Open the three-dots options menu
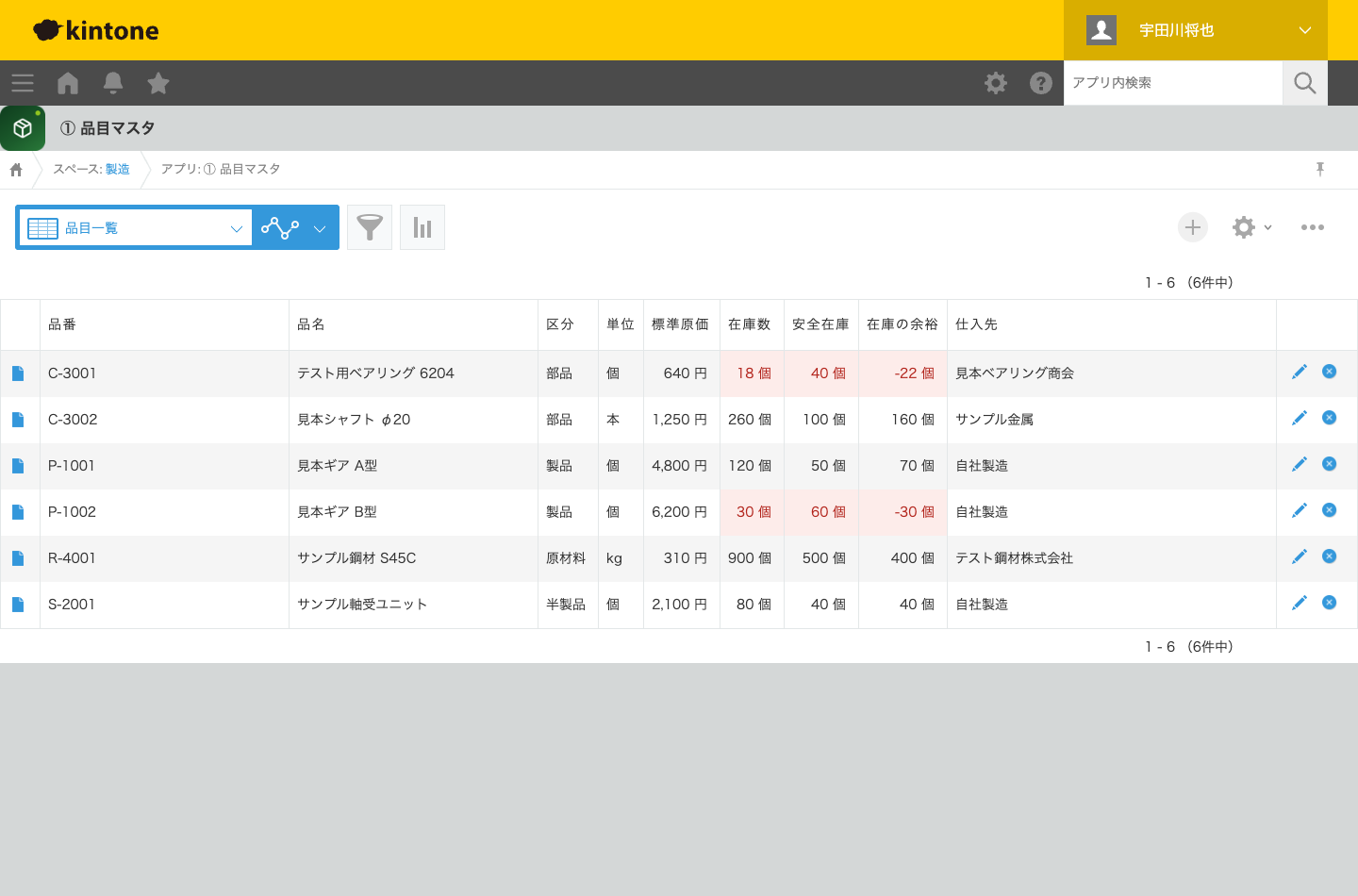Screen dimensions: 1358x896 [x=1313, y=227]
